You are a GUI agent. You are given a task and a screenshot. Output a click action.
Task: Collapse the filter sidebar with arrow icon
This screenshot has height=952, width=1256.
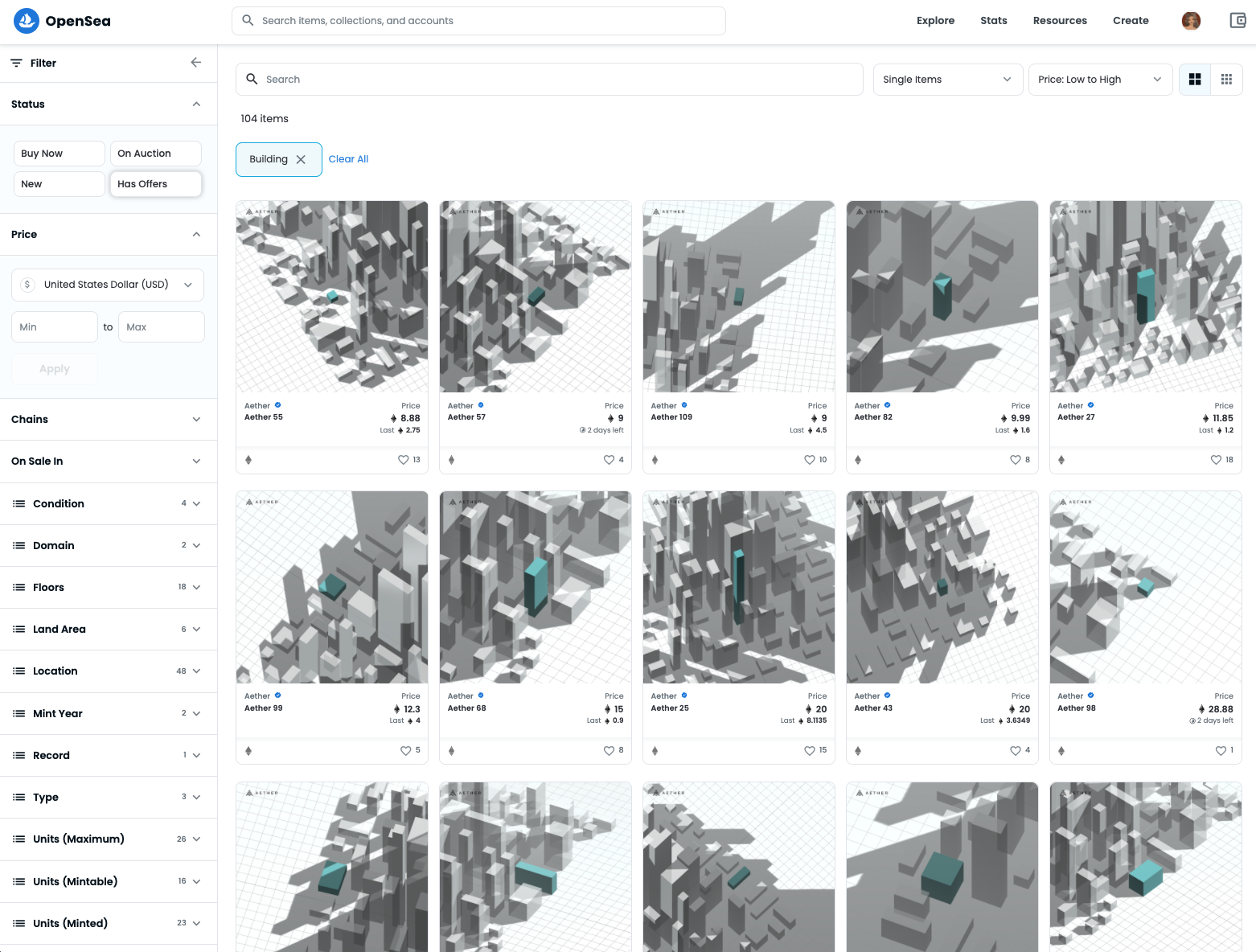(x=195, y=63)
